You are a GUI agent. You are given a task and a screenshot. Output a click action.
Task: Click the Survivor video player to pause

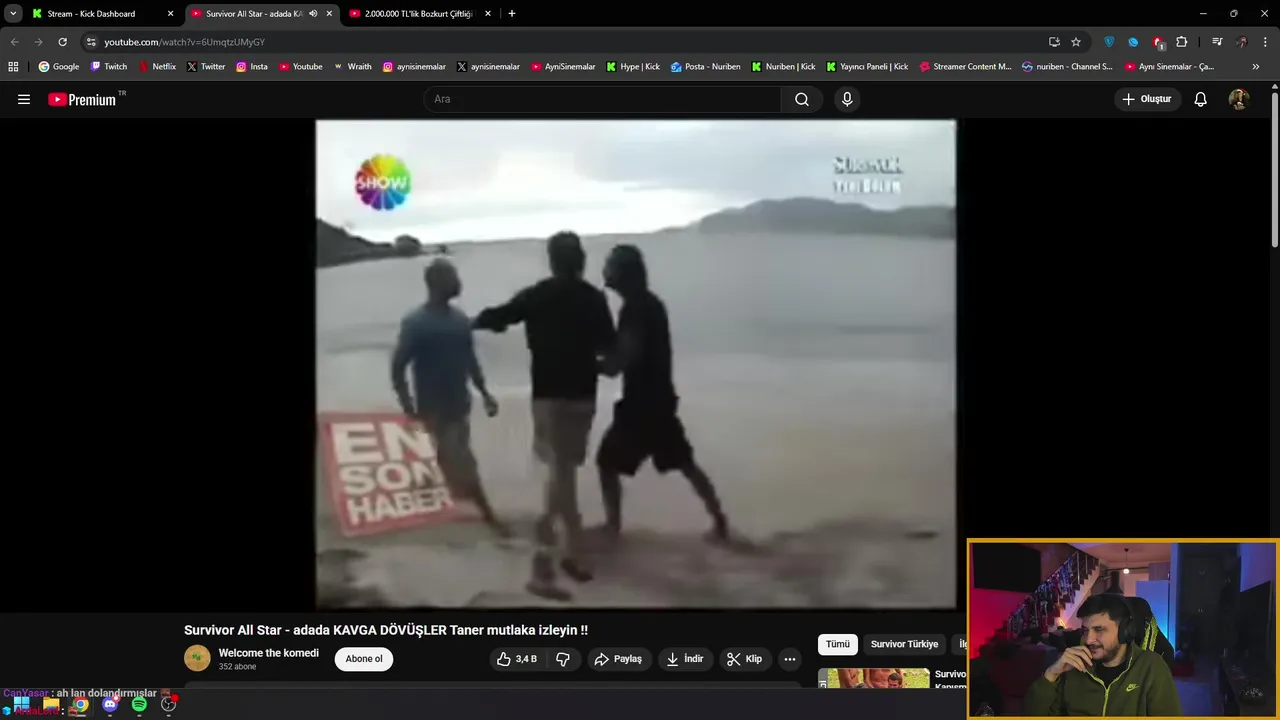636,364
